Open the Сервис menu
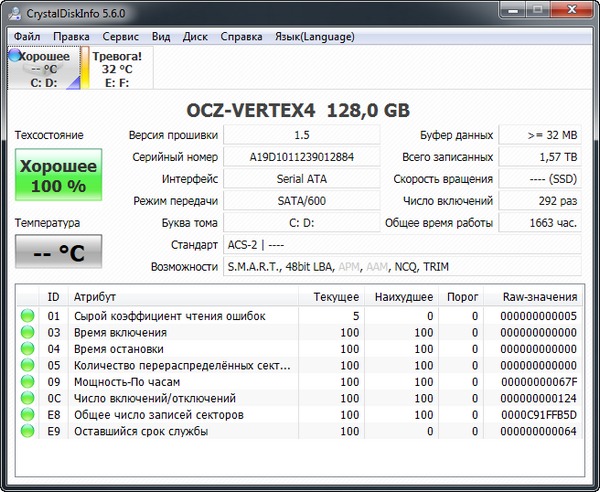The image size is (600, 492). click(120, 36)
